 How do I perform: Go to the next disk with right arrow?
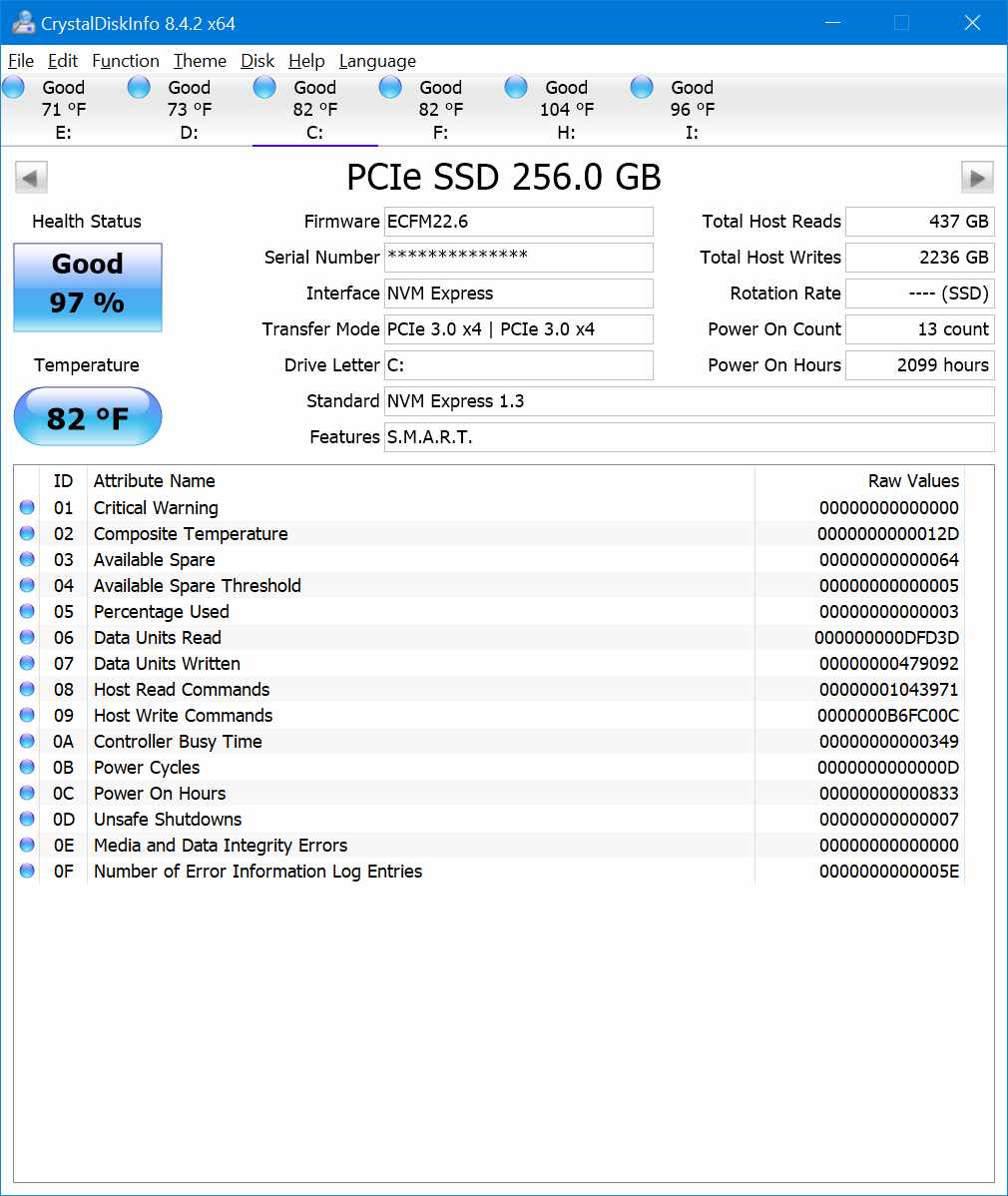[977, 178]
